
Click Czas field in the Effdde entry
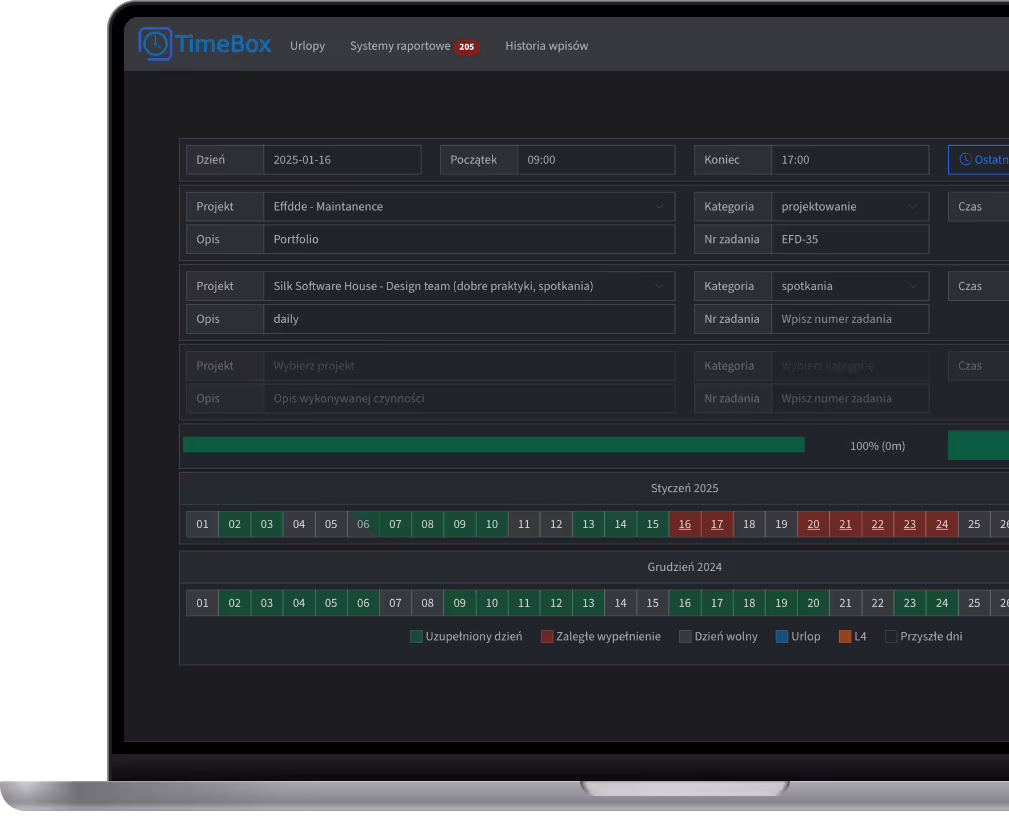pyautogui.click(x=979, y=206)
